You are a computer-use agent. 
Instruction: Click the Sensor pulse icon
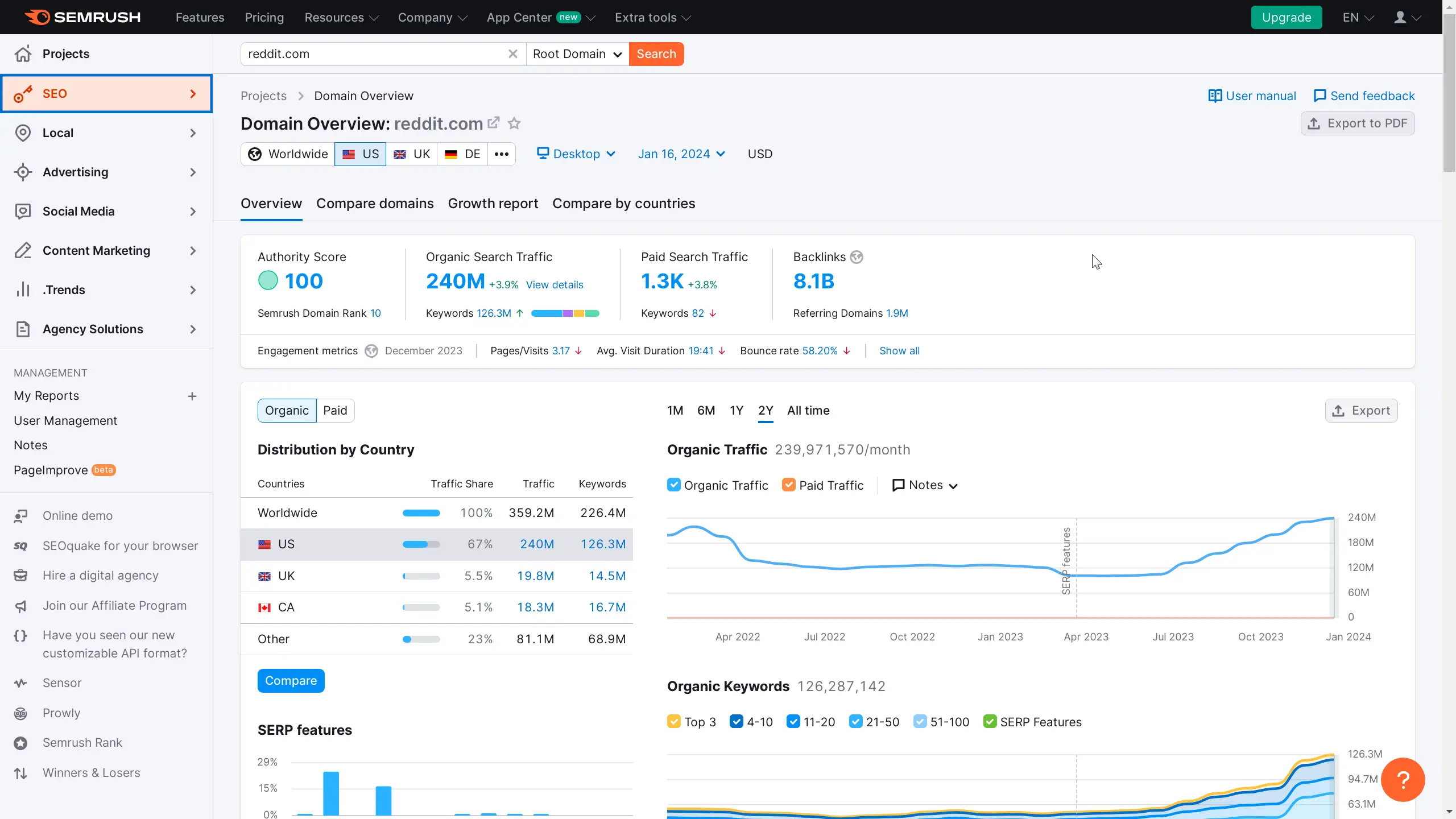(20, 683)
